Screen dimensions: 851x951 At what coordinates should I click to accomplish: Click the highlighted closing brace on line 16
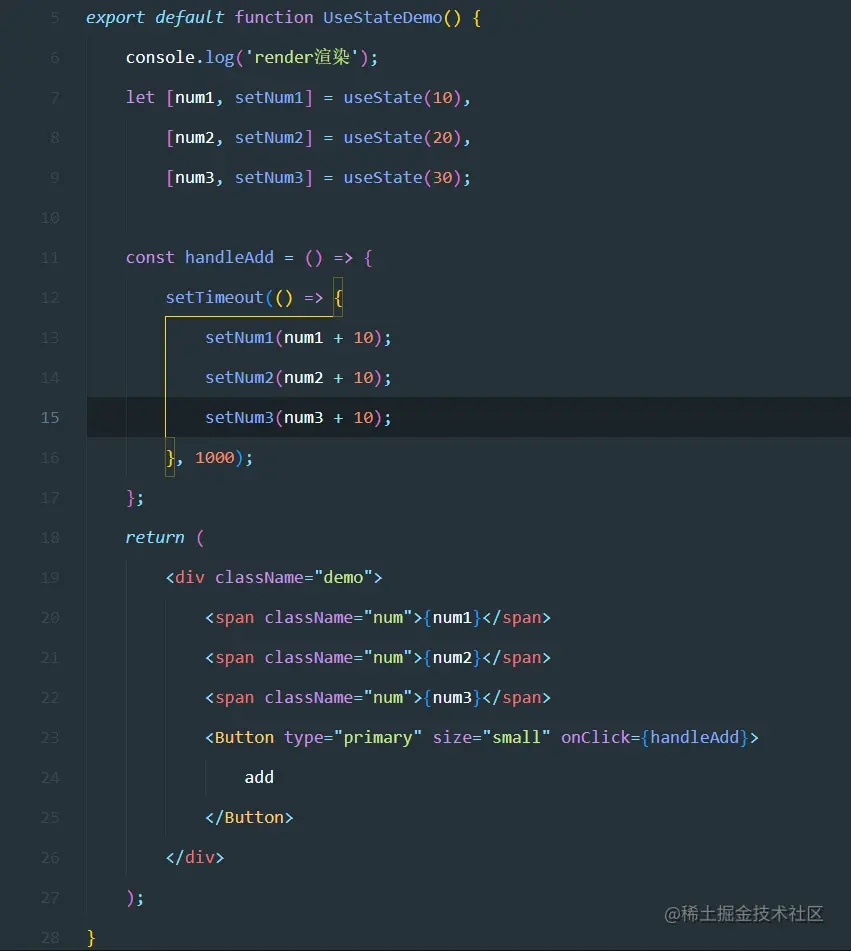[170, 457]
